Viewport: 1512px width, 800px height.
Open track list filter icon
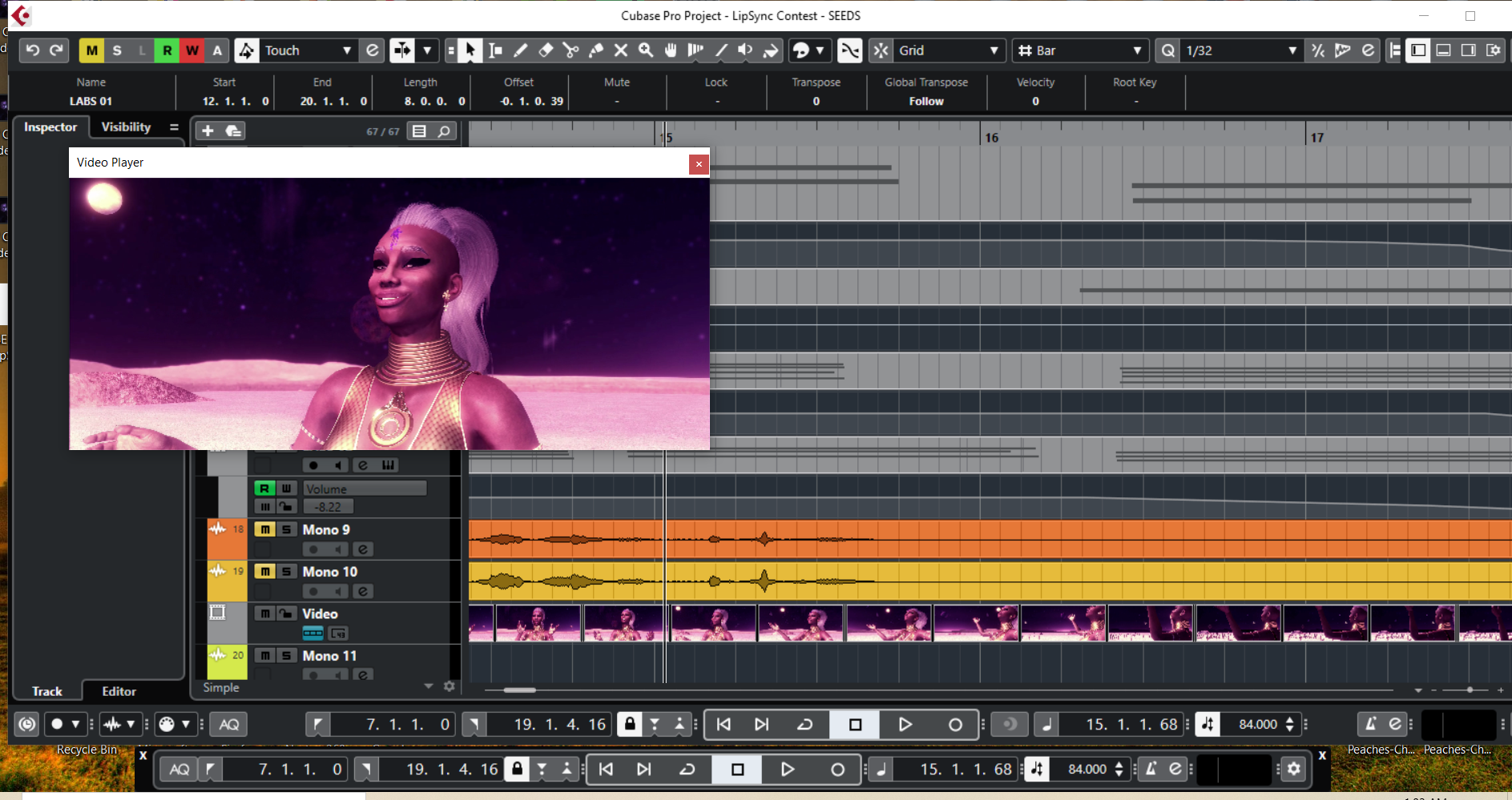pos(419,131)
